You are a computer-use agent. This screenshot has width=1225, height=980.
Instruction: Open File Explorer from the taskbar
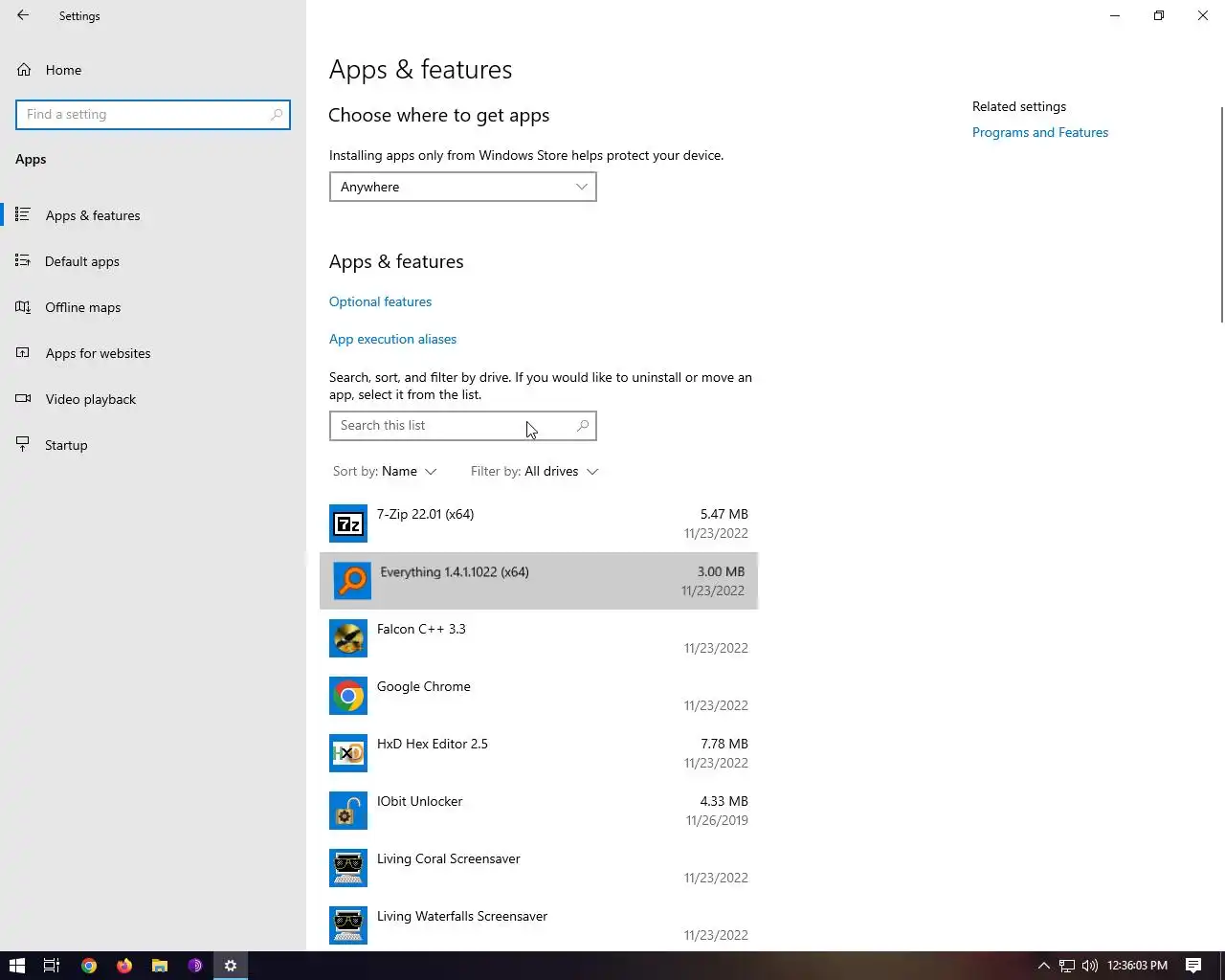point(160,966)
